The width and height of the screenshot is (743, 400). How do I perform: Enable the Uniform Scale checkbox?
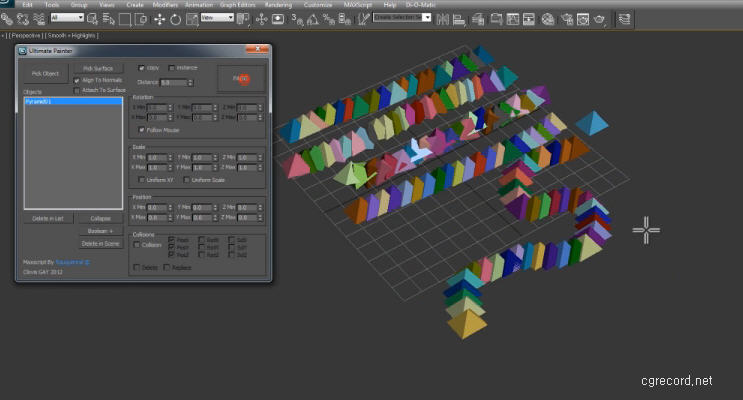186,180
